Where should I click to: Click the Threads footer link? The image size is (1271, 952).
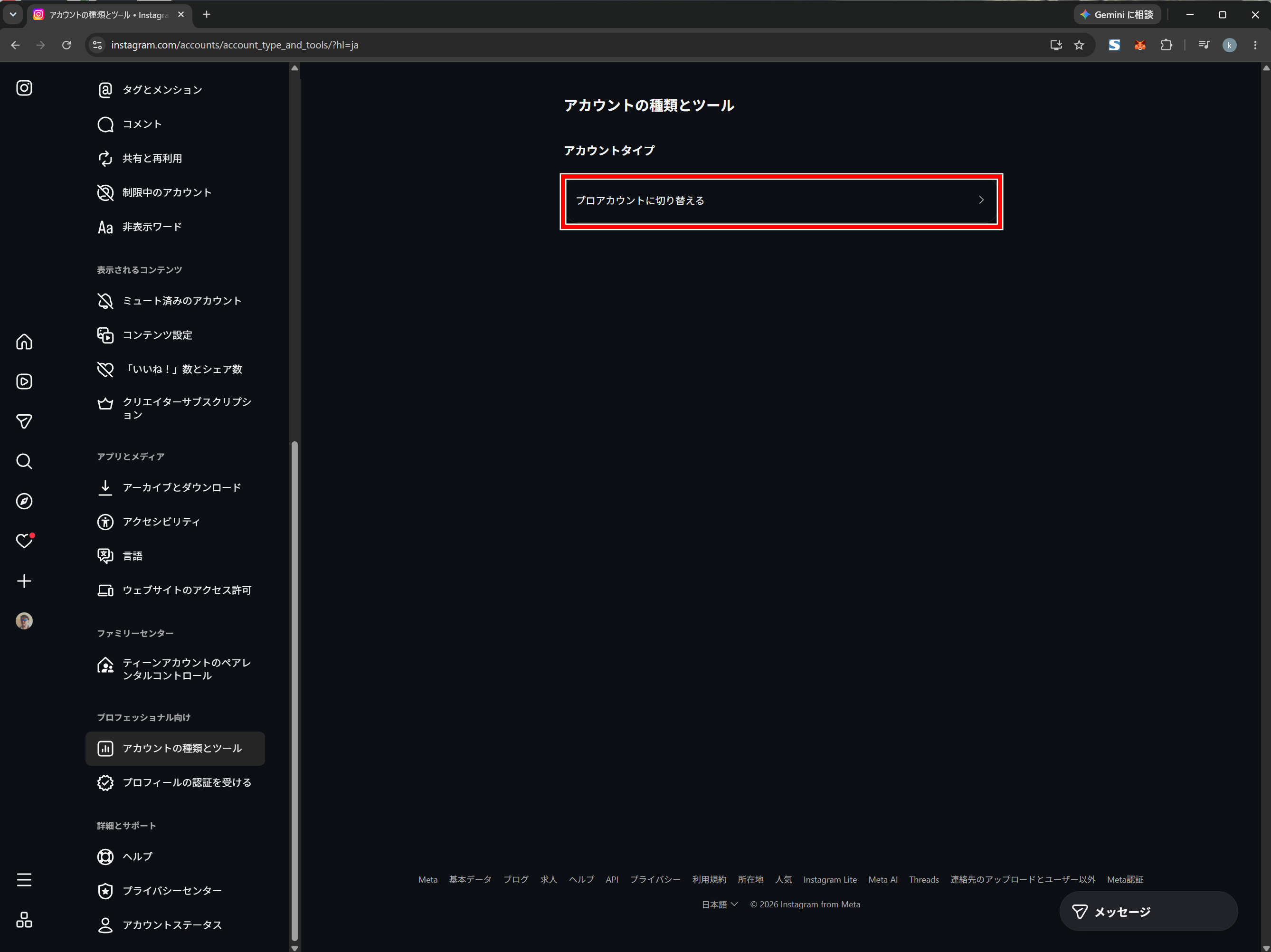[923, 880]
